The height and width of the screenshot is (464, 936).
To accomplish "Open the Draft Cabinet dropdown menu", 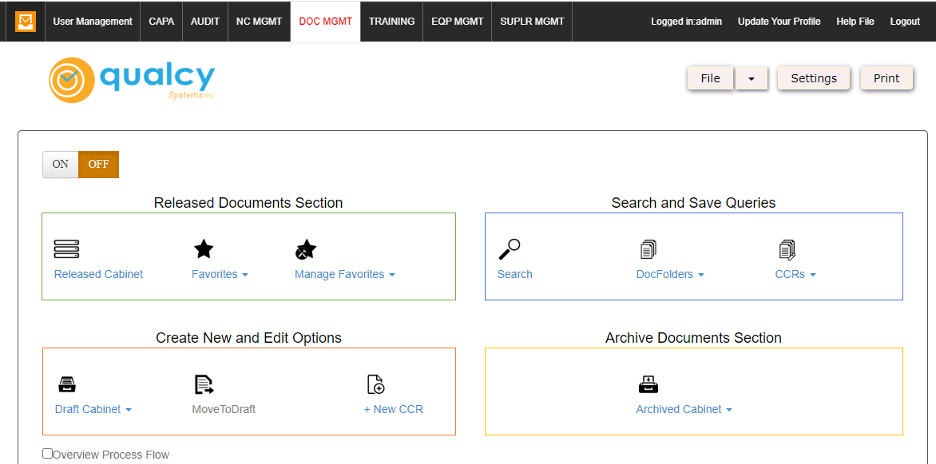I will 93,409.
